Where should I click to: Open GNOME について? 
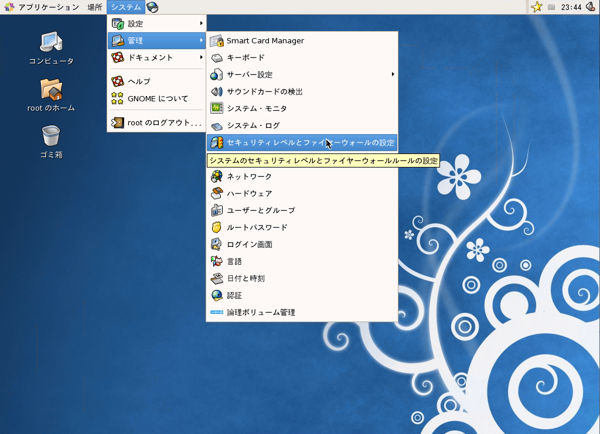[157, 98]
